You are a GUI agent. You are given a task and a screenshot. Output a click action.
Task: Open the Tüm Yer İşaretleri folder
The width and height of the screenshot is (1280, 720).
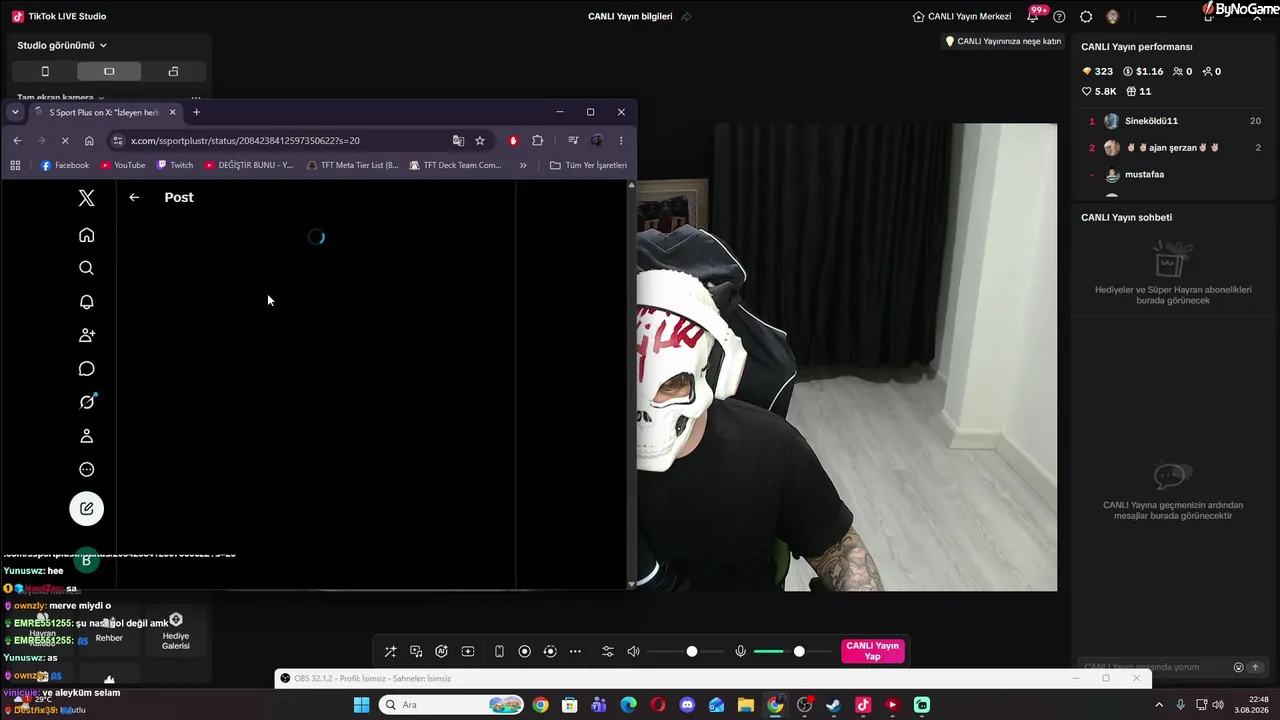click(x=588, y=165)
